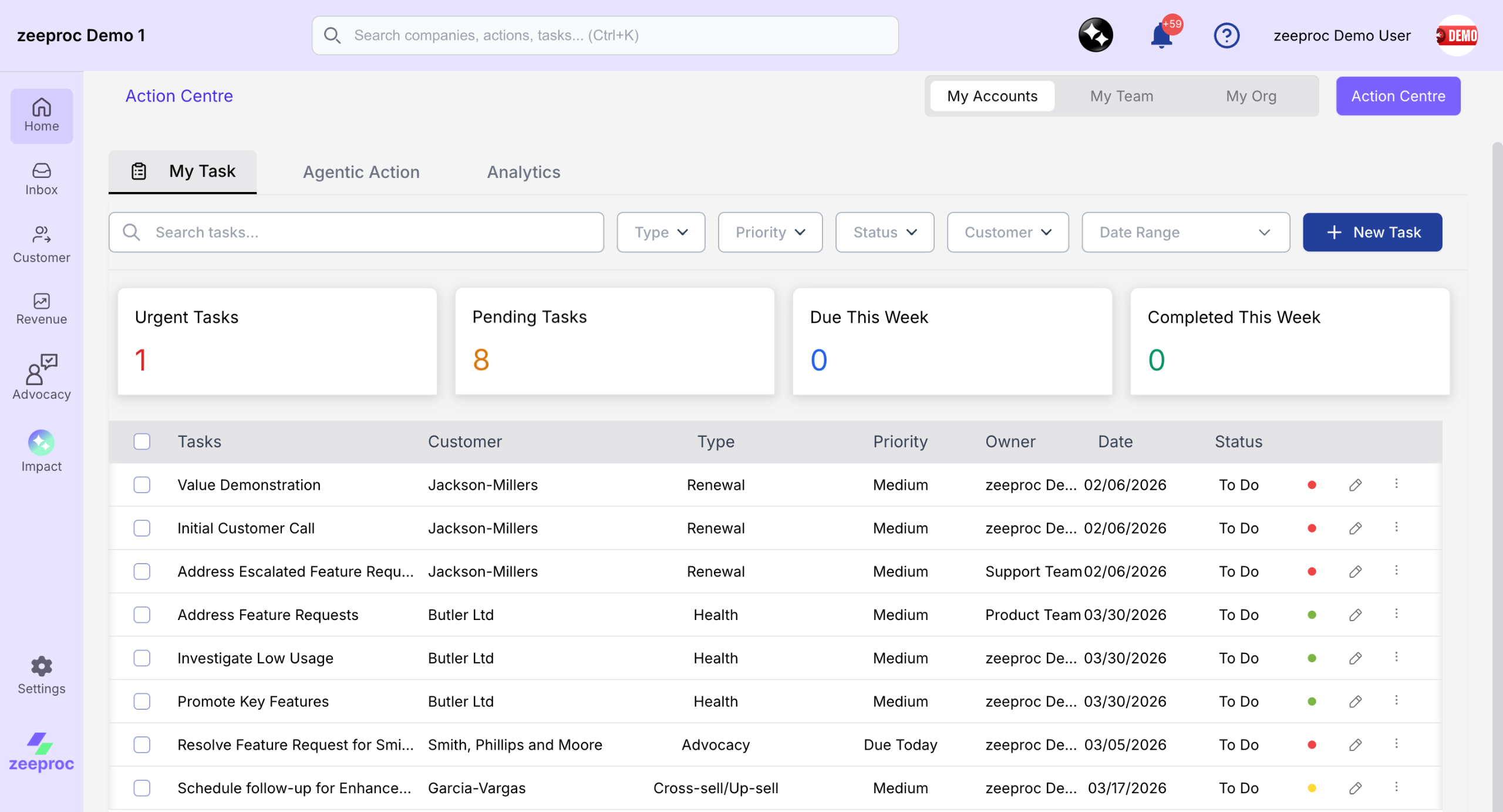
Task: Switch to the Agentic Action tab
Action: pos(361,172)
